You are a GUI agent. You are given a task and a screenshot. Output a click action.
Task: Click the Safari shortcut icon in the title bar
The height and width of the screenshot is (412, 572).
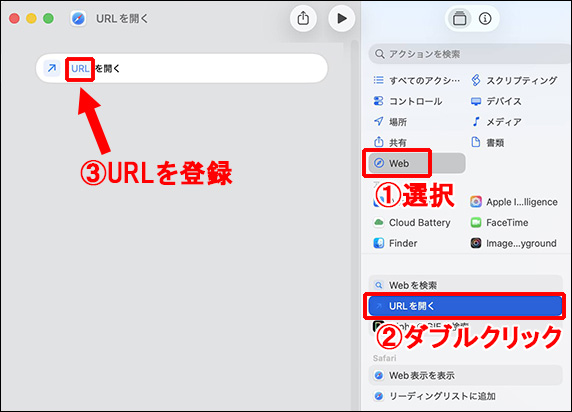point(78,18)
